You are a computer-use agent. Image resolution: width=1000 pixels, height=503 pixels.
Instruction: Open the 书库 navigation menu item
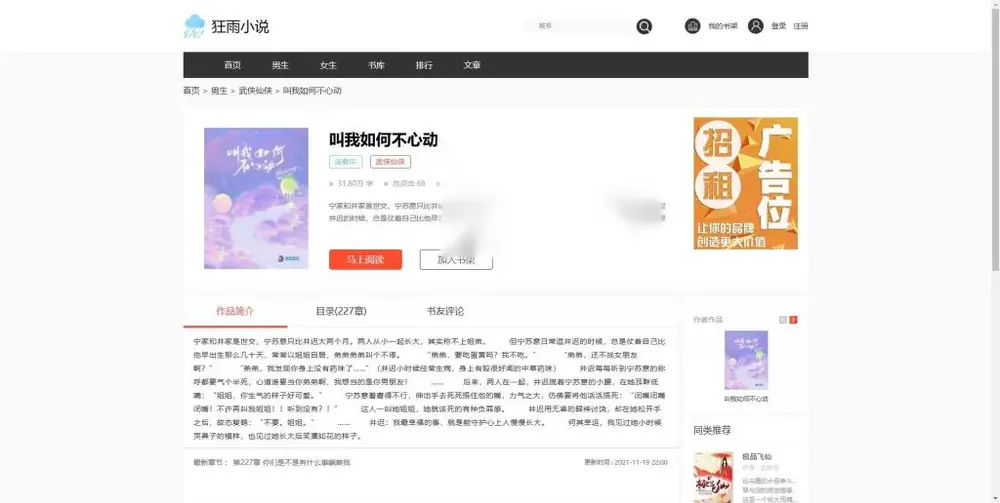pos(376,65)
